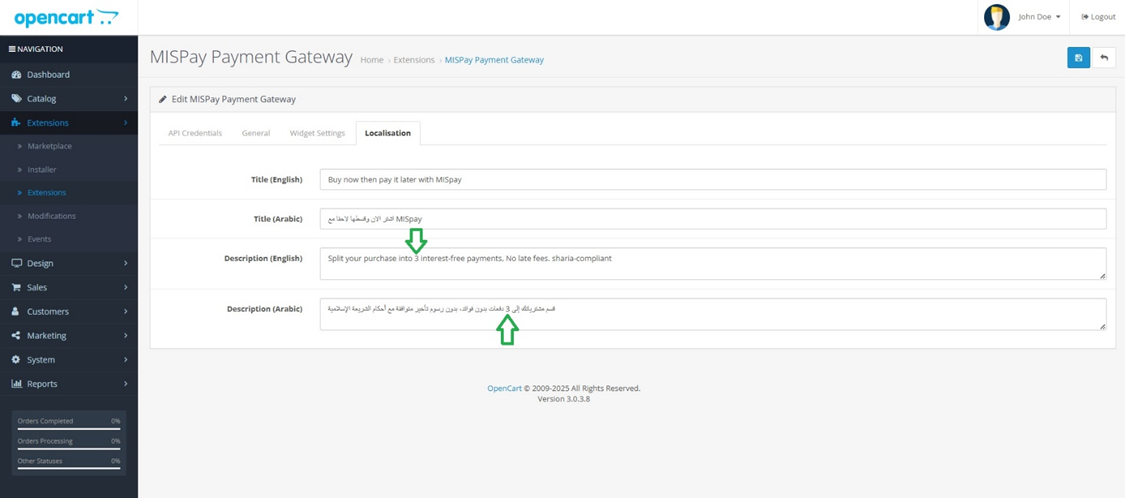Open Events in the Extensions submenu
This screenshot has width=1125, height=498.
click(69, 239)
